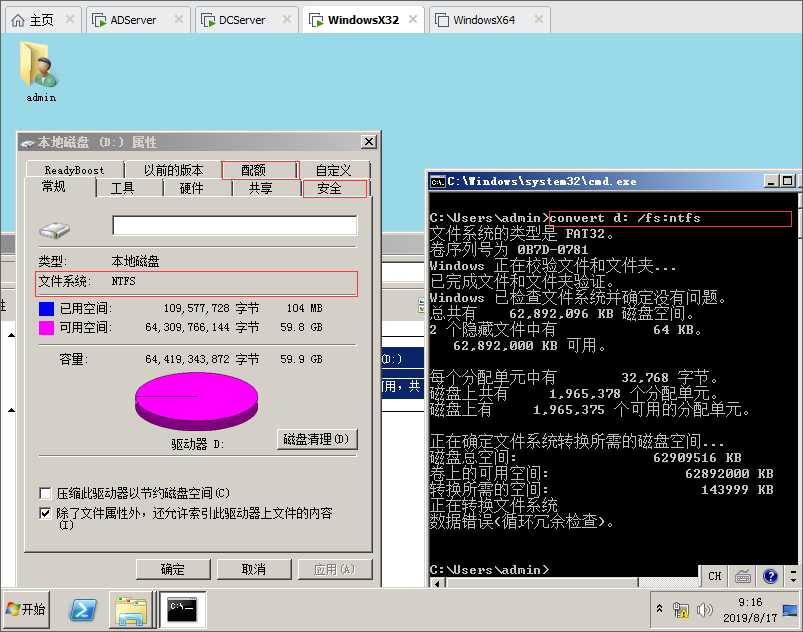Click the 取消 cancel button

pos(254,569)
